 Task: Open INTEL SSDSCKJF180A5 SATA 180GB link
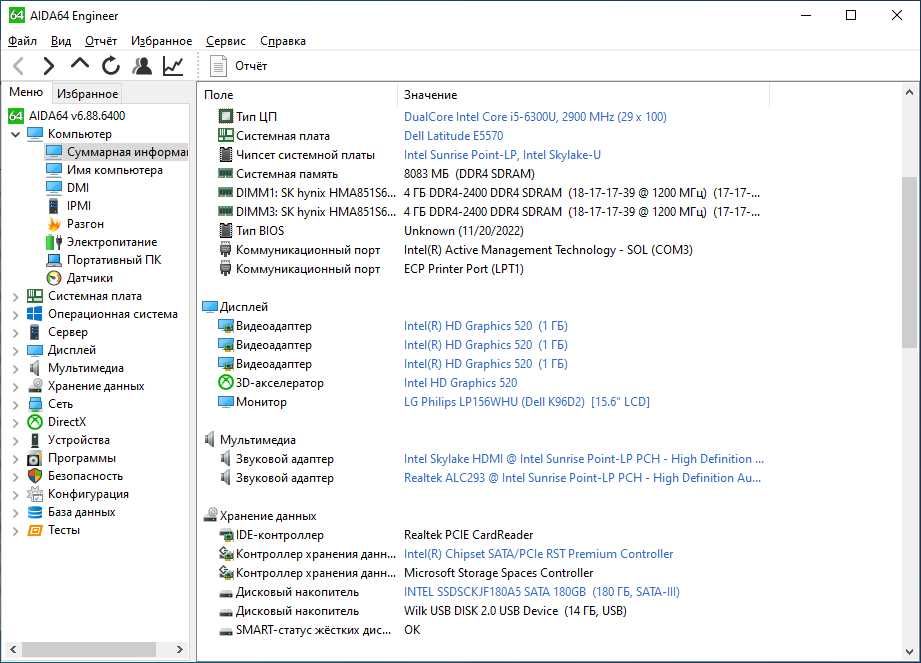point(542,592)
